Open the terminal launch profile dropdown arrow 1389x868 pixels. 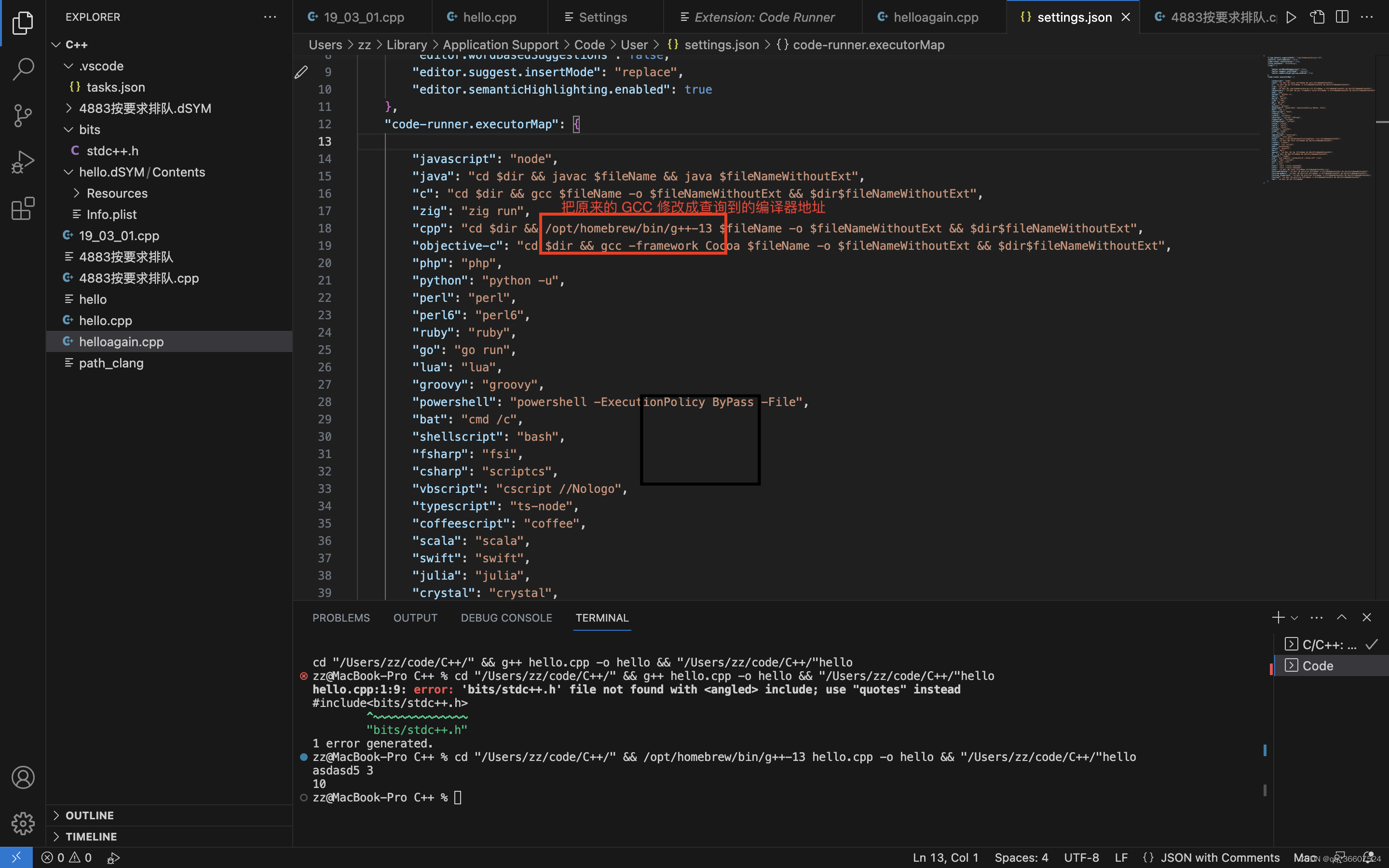[1295, 618]
